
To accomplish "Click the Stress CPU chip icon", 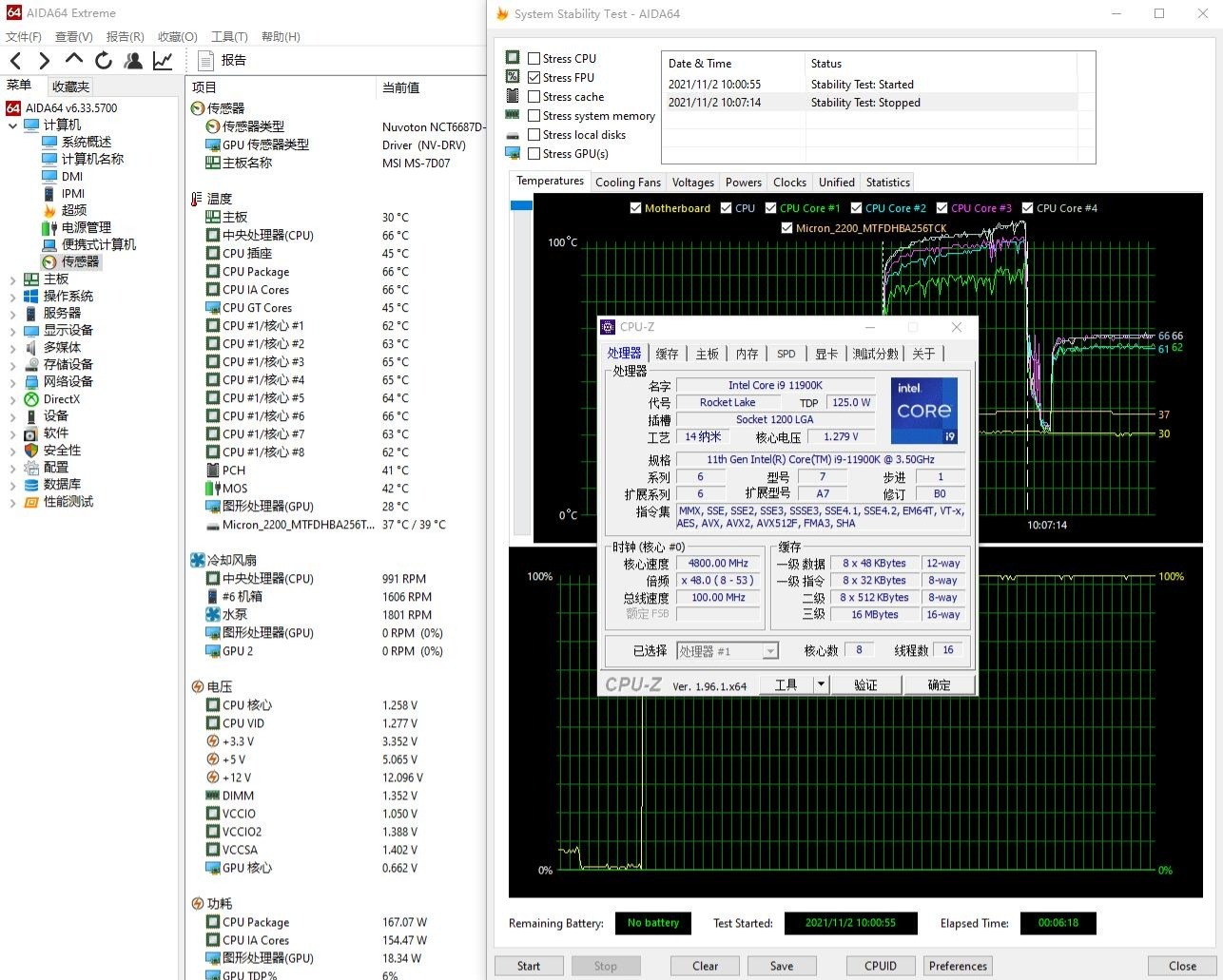I will click(513, 58).
